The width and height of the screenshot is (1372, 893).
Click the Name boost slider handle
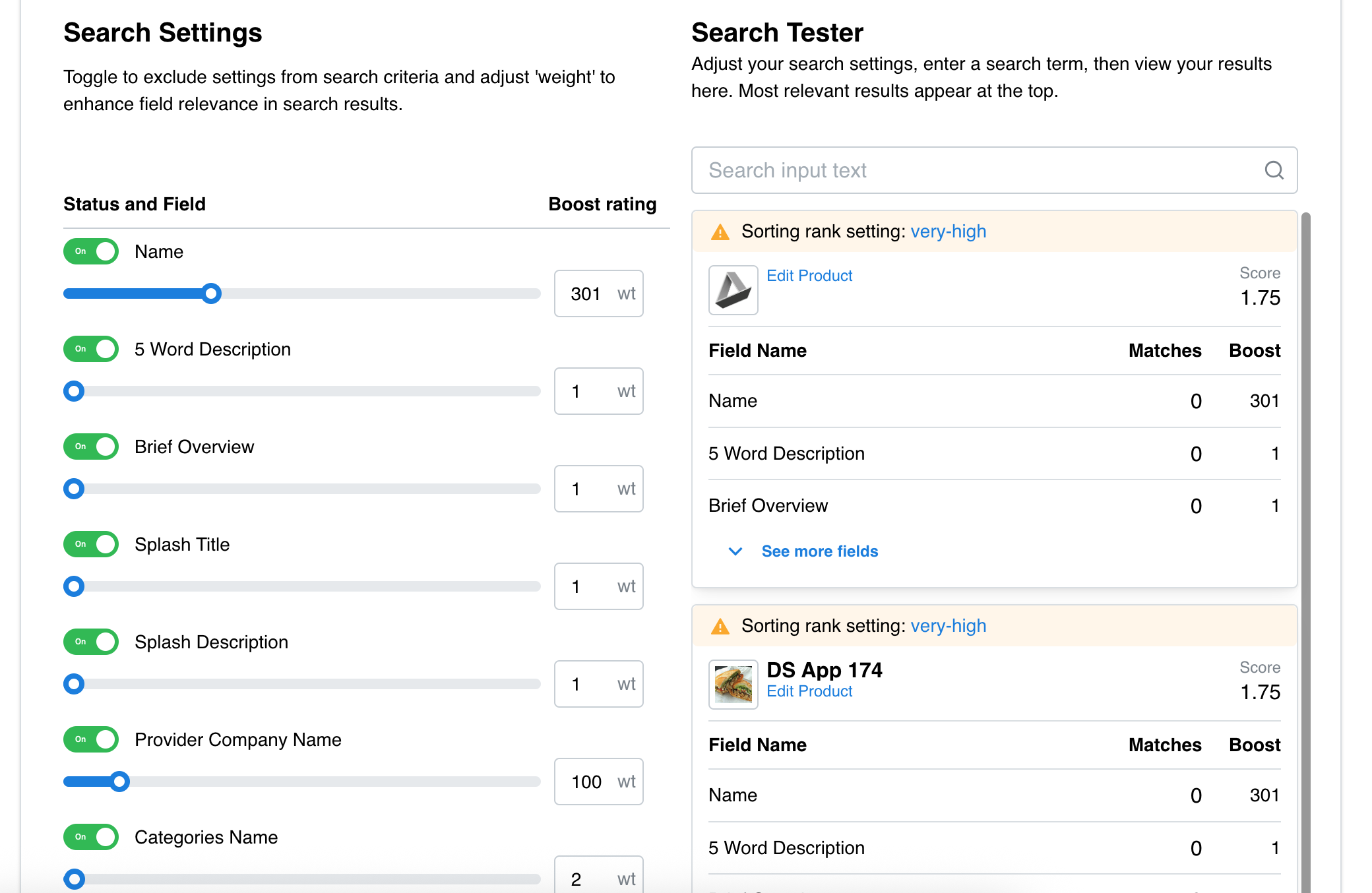click(x=211, y=293)
